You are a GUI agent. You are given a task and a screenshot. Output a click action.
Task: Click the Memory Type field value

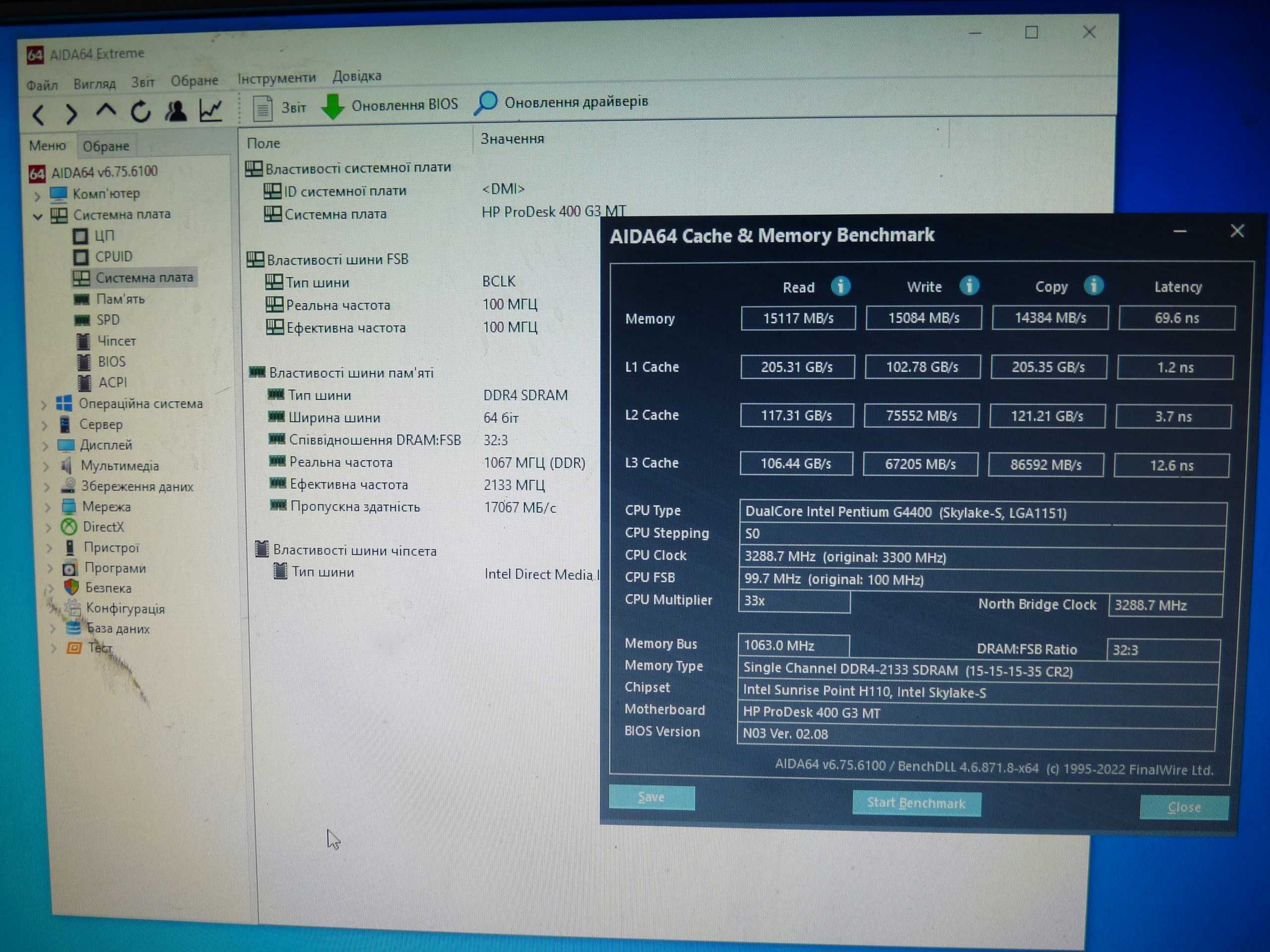tap(978, 670)
